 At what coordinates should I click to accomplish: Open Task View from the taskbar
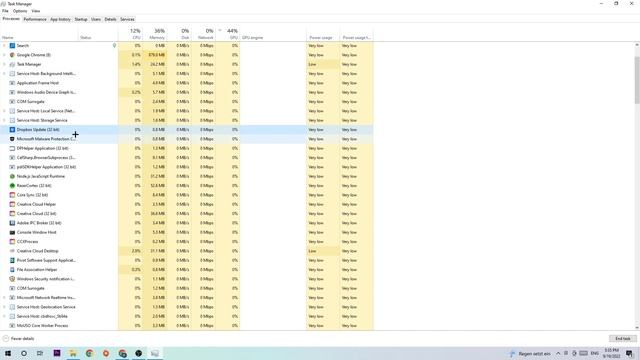tap(40, 353)
